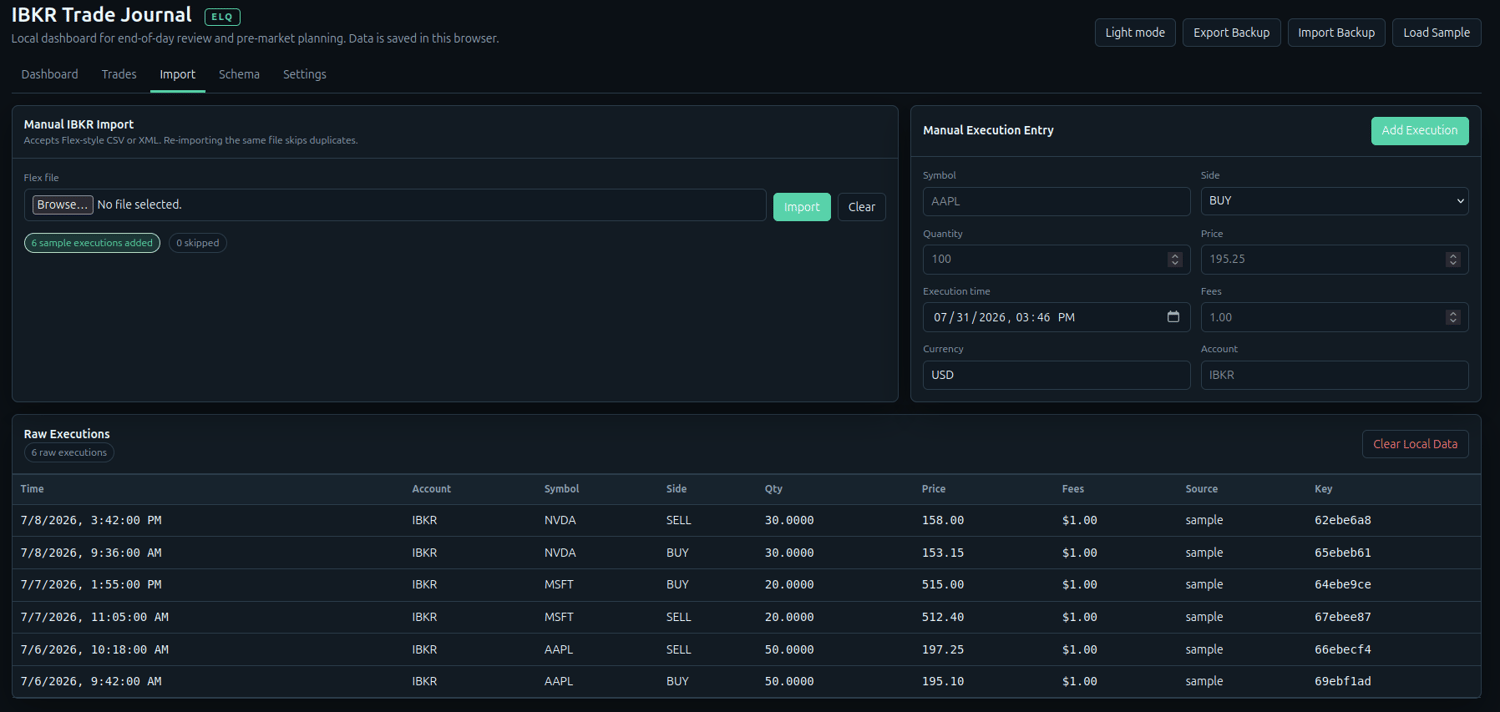Click the Side column header in table
This screenshot has width=1500, height=712.
pos(676,489)
